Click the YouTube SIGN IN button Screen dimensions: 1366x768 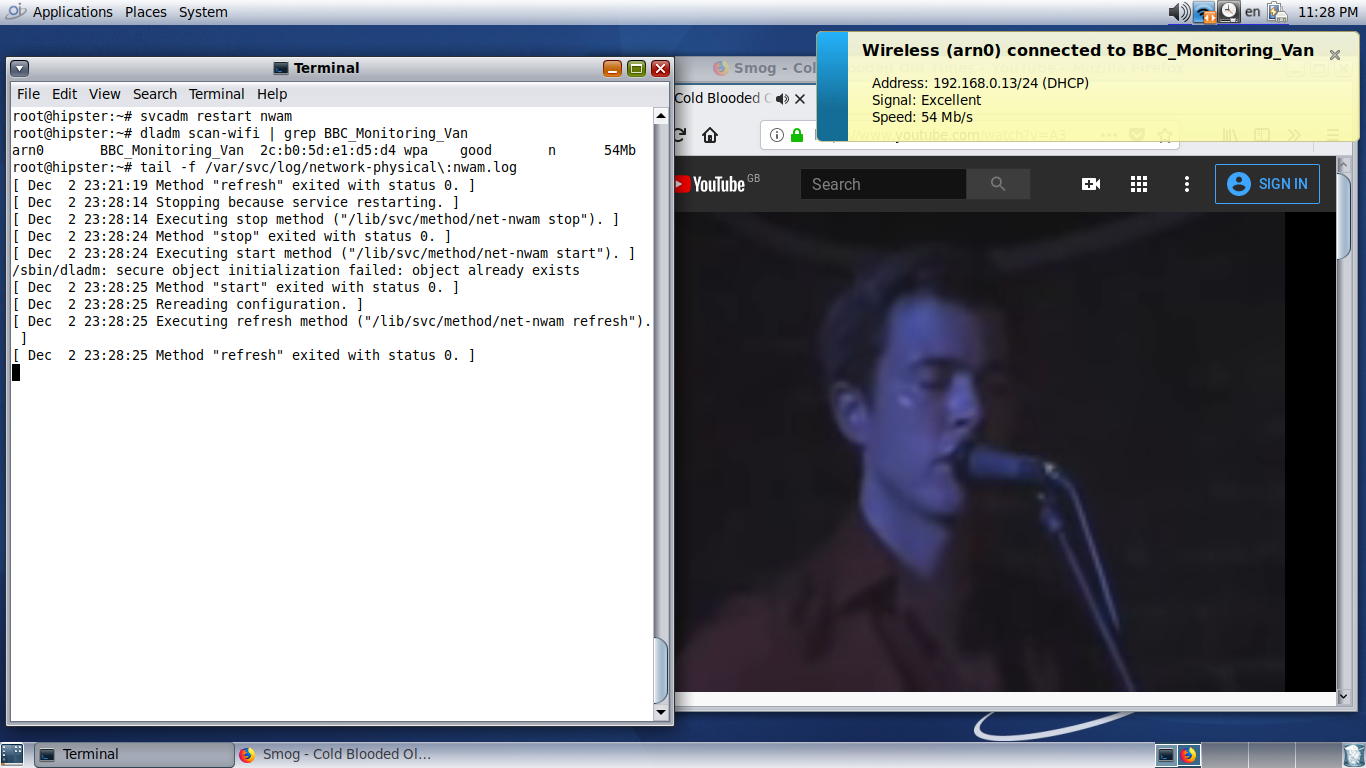tap(1267, 184)
